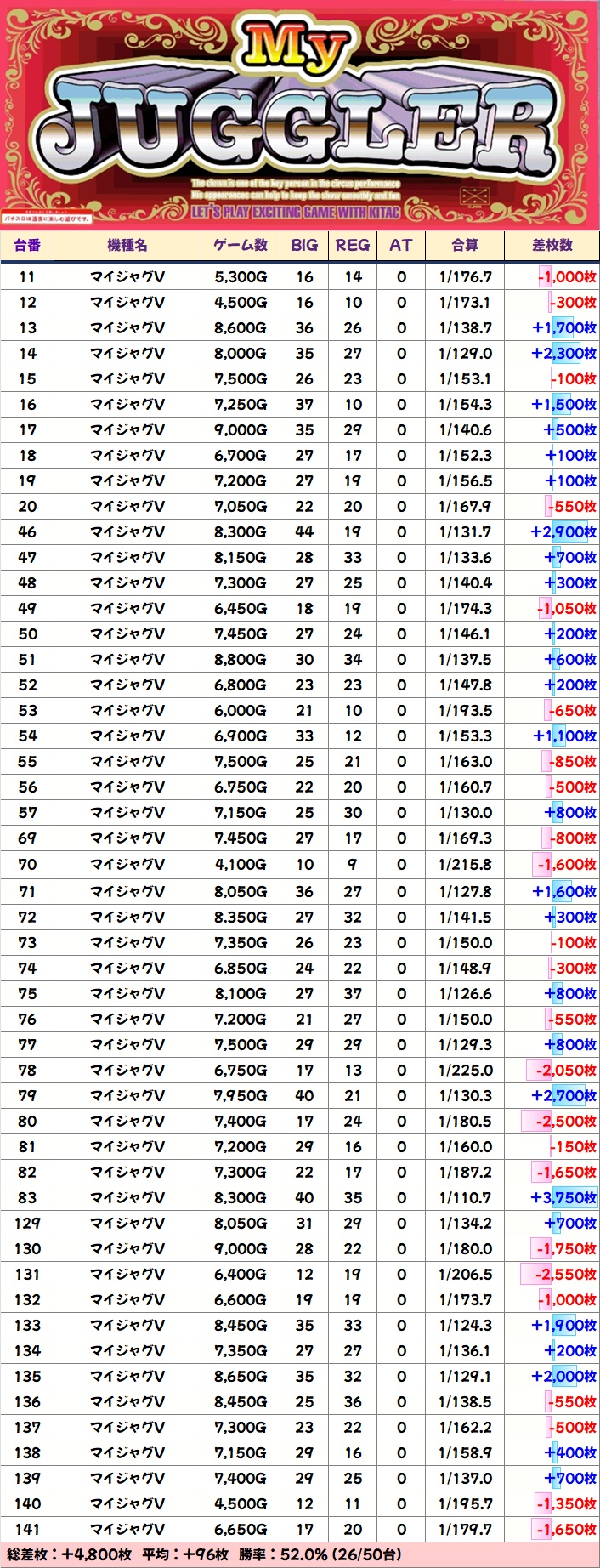
Task: Click the -2,550枚 value for machine 131
Action: tap(565, 1274)
